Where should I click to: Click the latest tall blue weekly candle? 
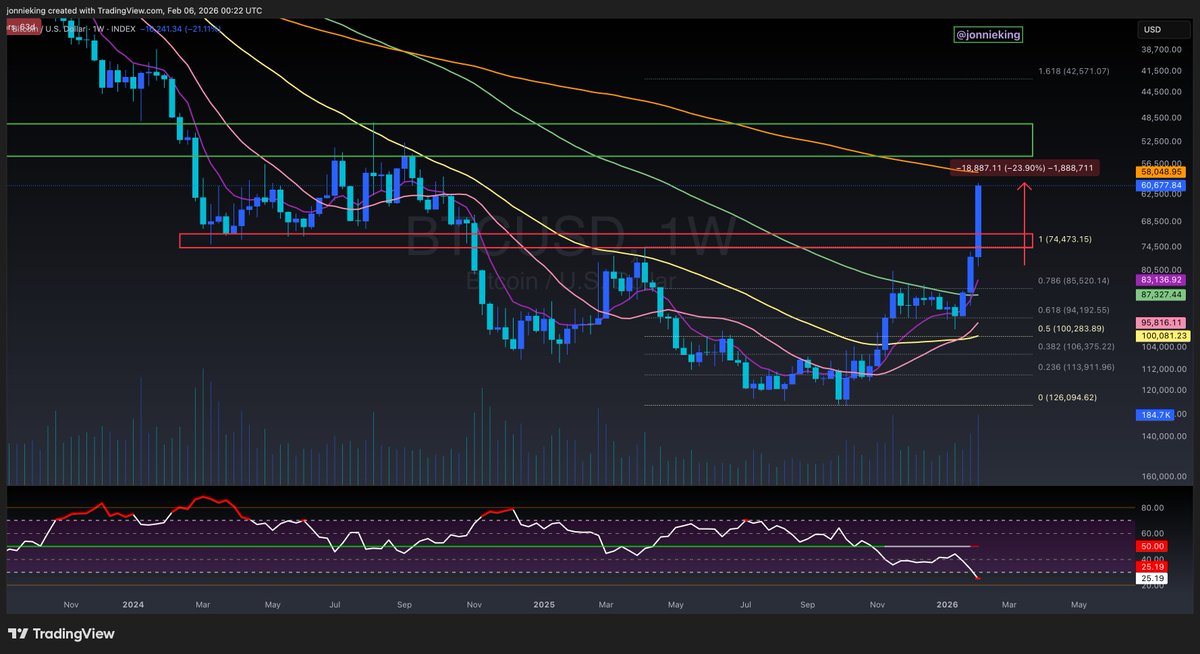(x=978, y=221)
